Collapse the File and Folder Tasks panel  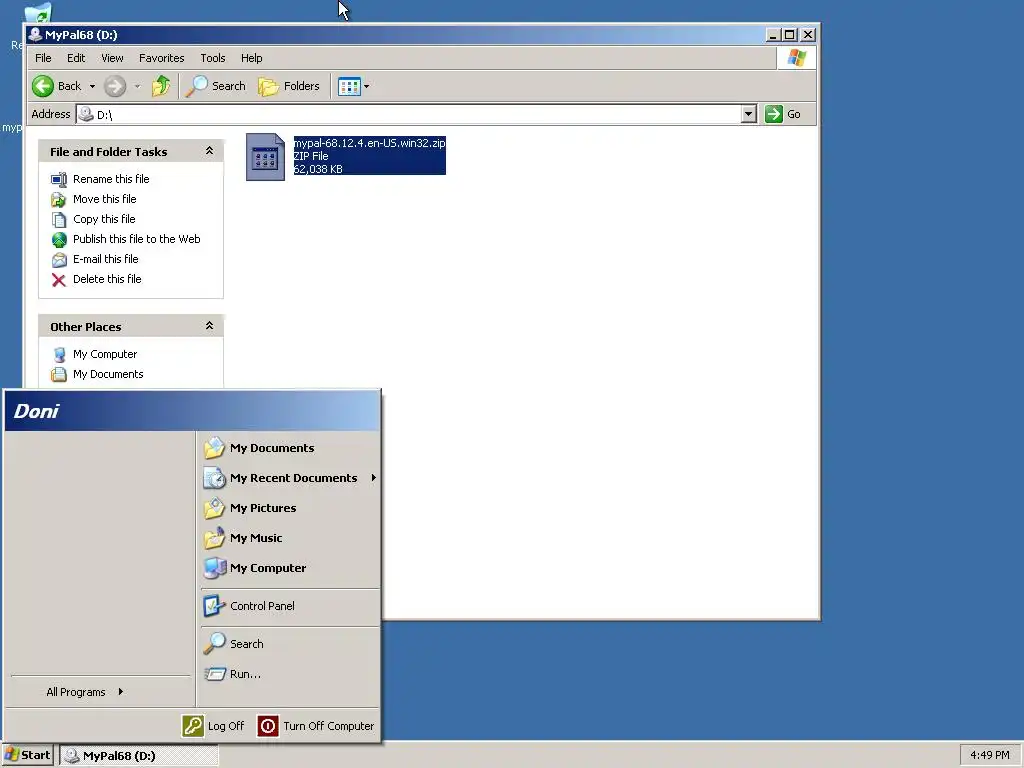[x=209, y=151]
